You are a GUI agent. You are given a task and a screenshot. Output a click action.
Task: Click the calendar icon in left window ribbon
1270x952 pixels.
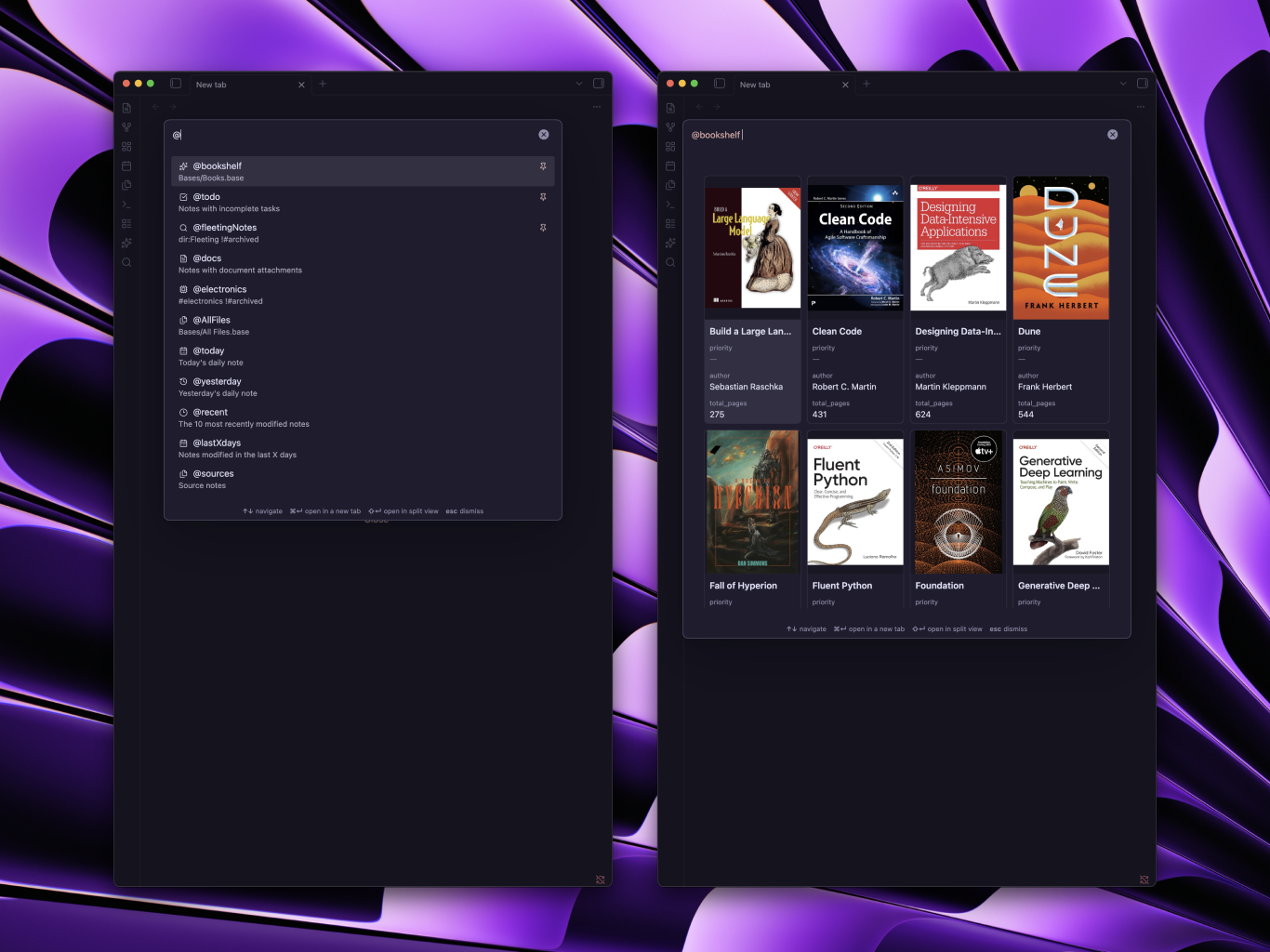coord(126,166)
